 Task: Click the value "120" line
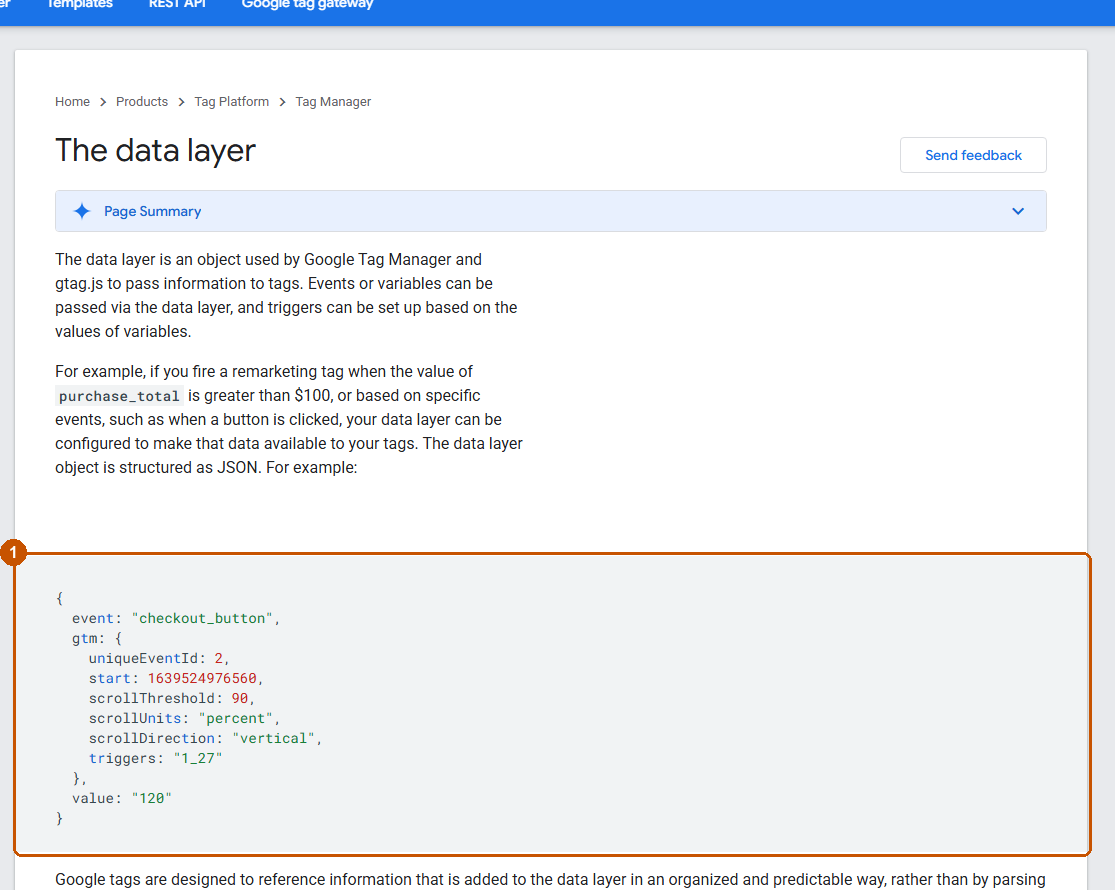[122, 798]
